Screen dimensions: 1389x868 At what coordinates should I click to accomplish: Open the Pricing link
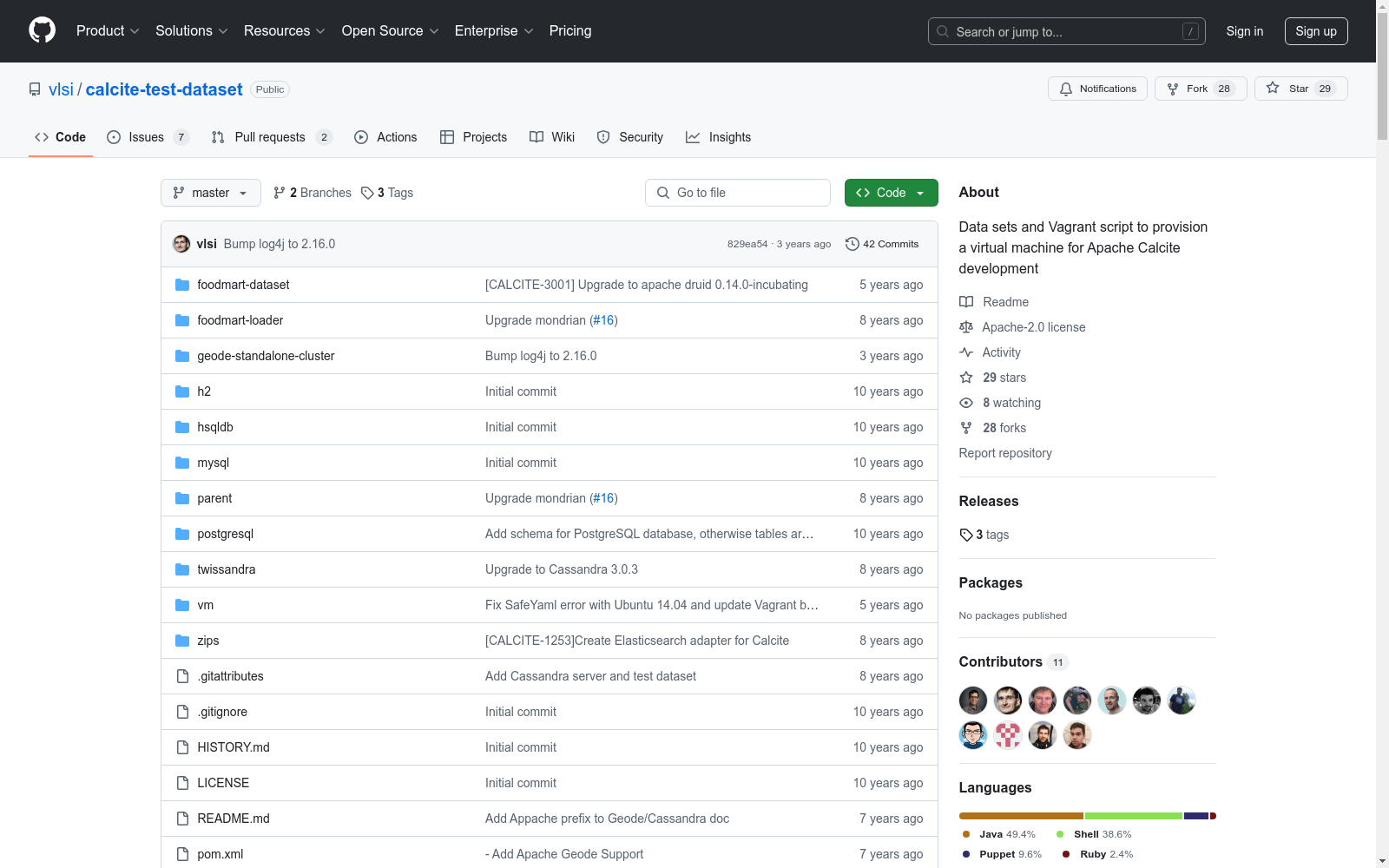point(570,31)
